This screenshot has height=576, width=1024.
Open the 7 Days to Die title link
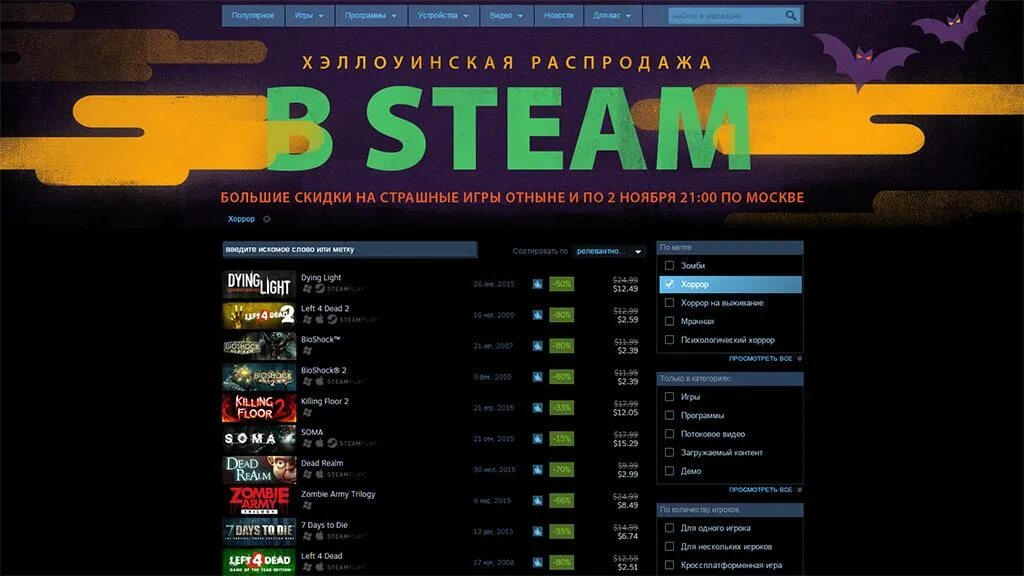coord(324,525)
